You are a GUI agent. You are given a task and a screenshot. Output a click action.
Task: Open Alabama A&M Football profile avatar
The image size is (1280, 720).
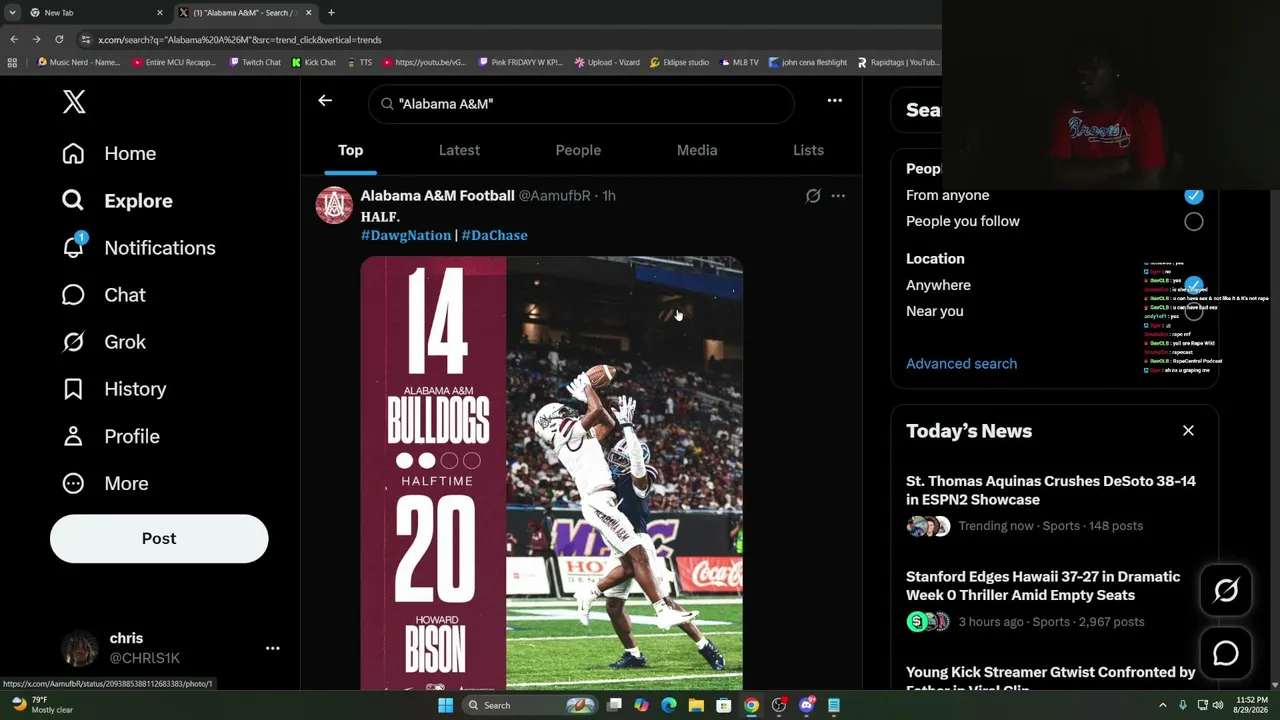(x=334, y=204)
